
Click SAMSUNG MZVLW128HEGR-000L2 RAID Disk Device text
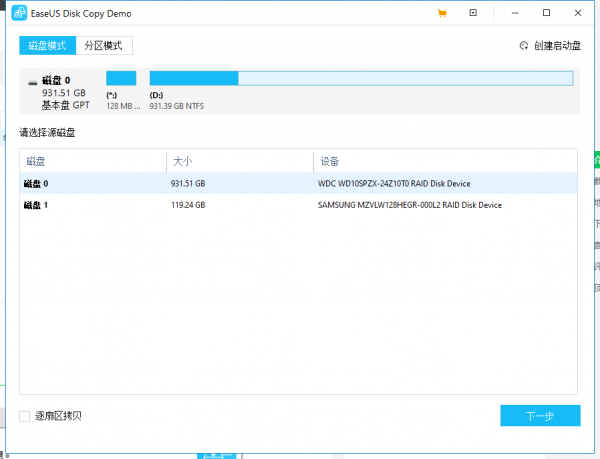tap(410, 205)
